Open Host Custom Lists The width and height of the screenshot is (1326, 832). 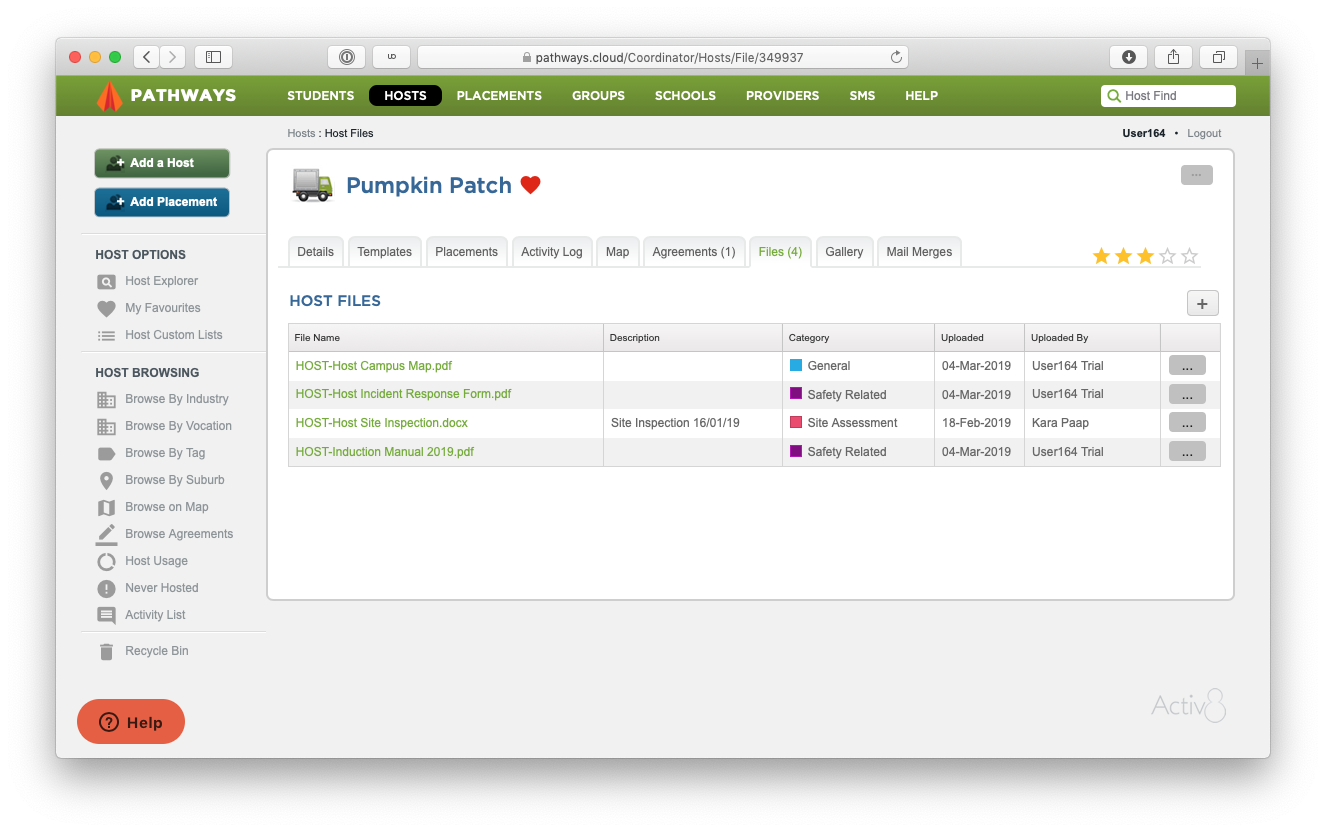(x=173, y=335)
